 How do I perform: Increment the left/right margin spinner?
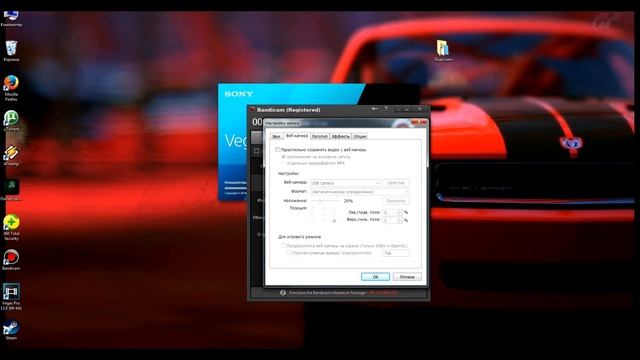point(400,211)
